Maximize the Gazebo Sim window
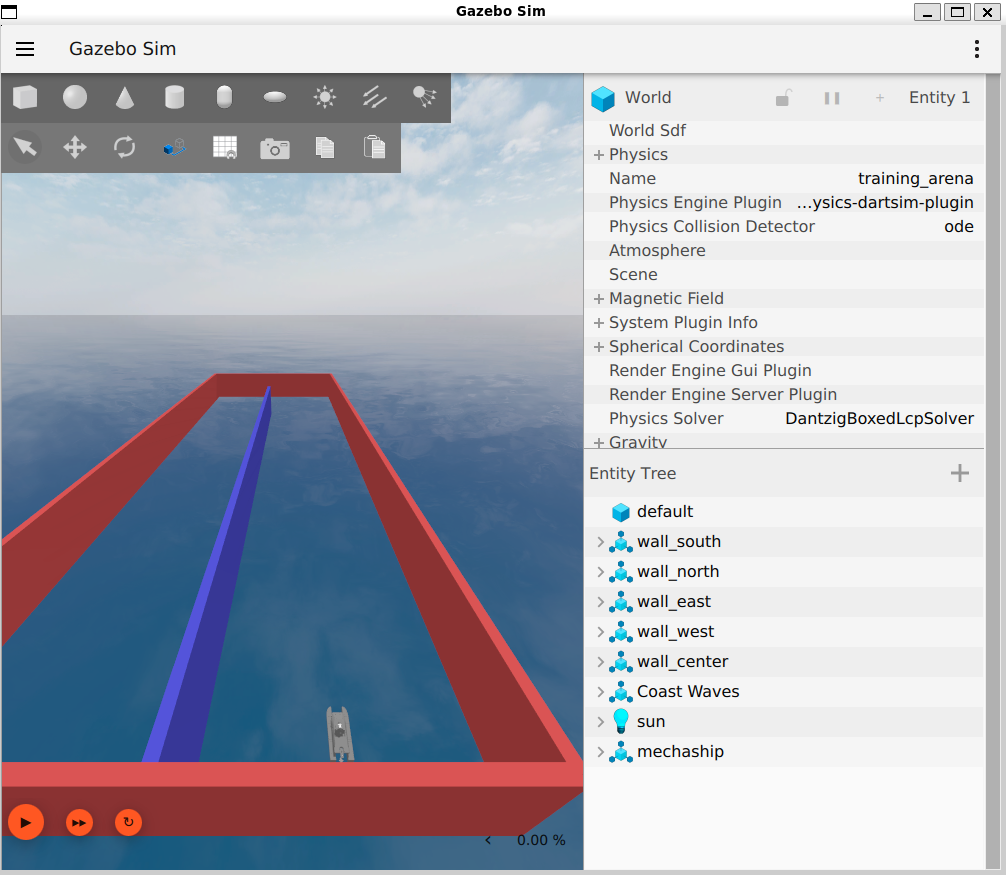 (x=957, y=12)
